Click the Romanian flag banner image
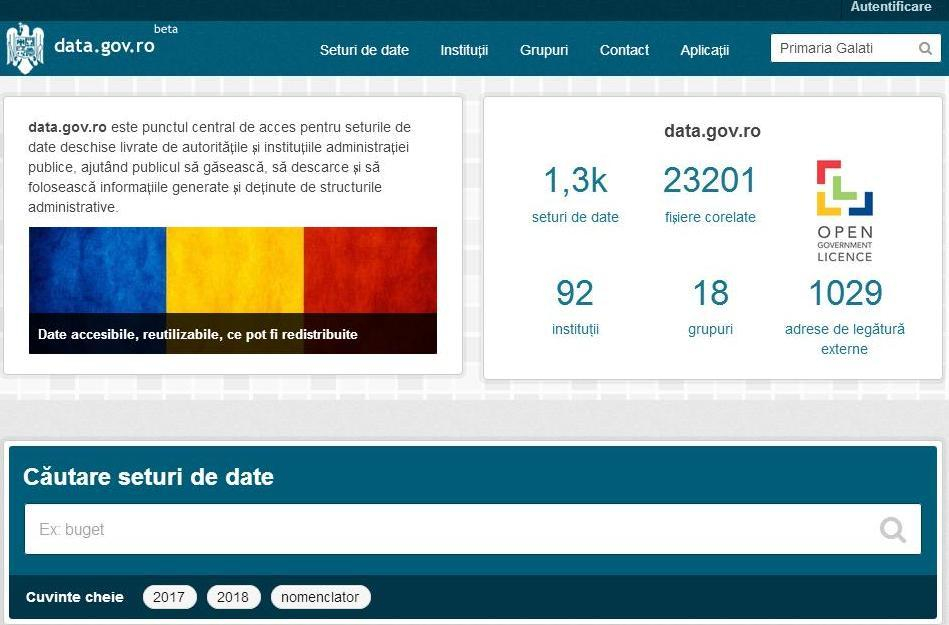Screen dimensions: 949x625 pos(233,289)
